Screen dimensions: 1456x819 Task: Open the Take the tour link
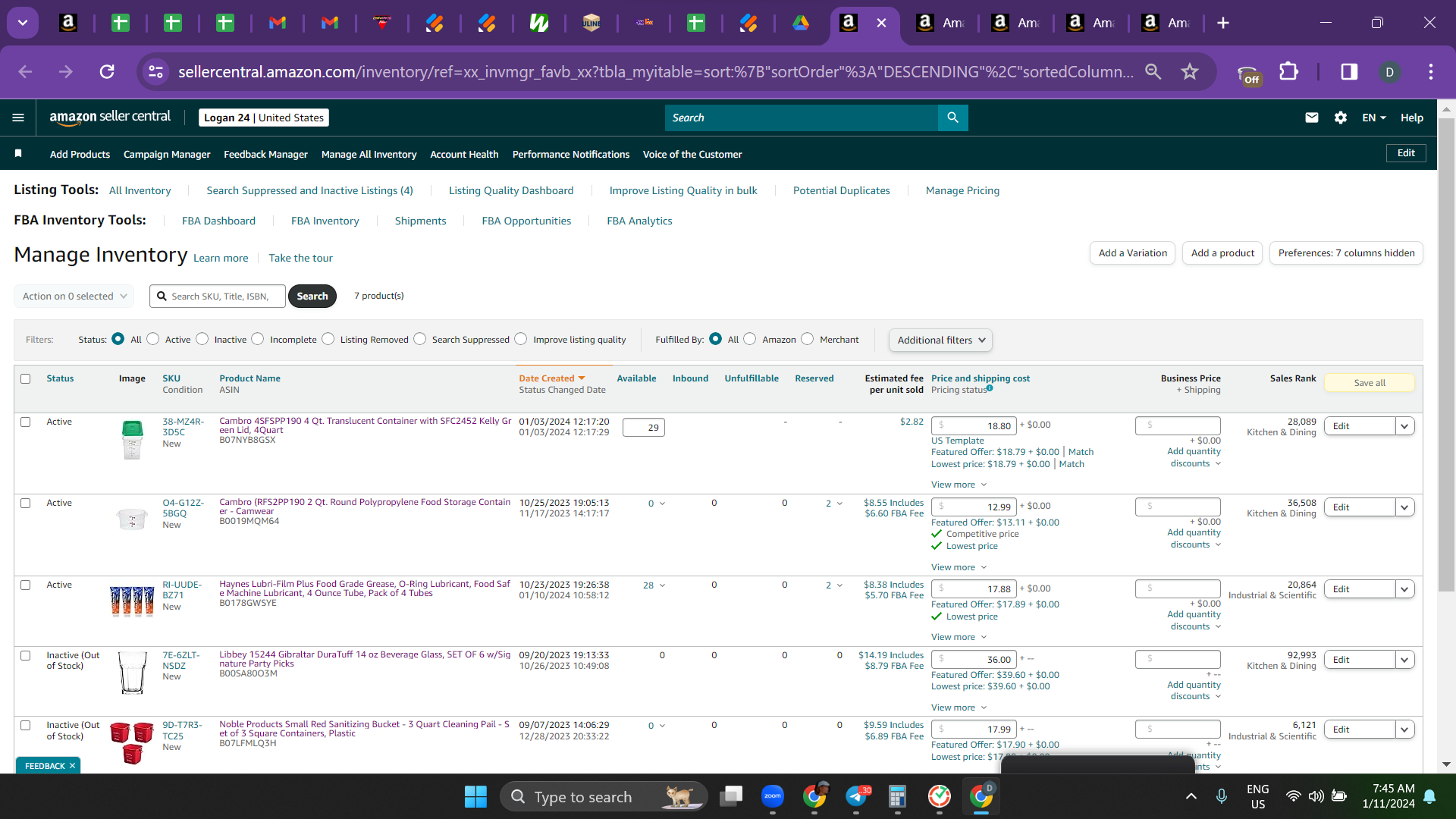300,258
